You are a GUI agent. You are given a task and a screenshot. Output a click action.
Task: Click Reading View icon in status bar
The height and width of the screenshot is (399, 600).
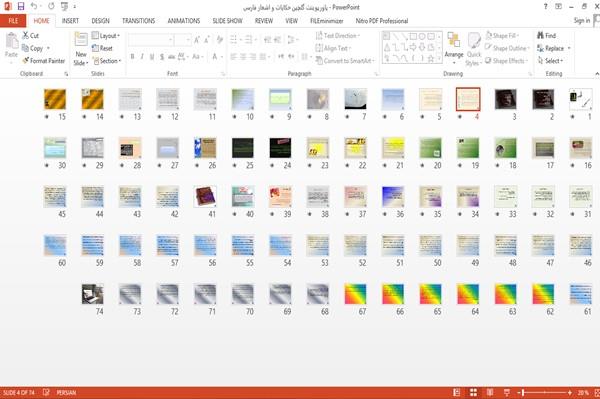coord(490,392)
